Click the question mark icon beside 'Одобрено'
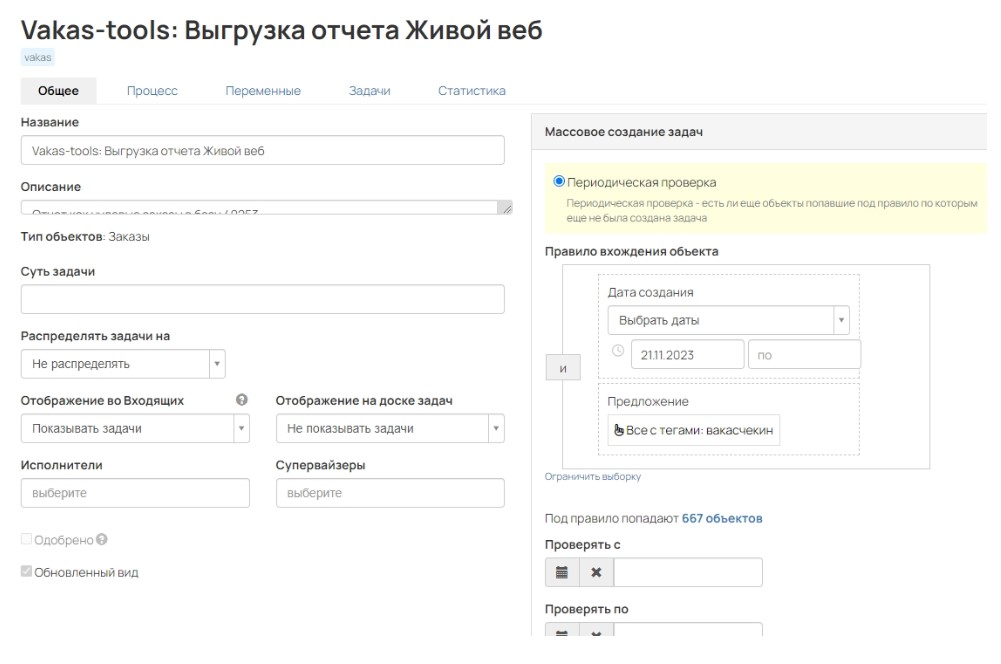 (102, 540)
